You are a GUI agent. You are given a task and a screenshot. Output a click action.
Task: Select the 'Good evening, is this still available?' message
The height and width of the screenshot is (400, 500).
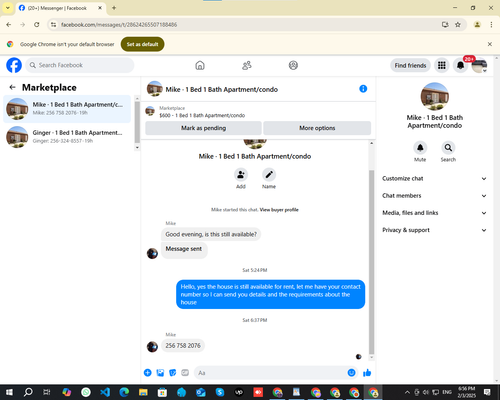click(x=211, y=234)
